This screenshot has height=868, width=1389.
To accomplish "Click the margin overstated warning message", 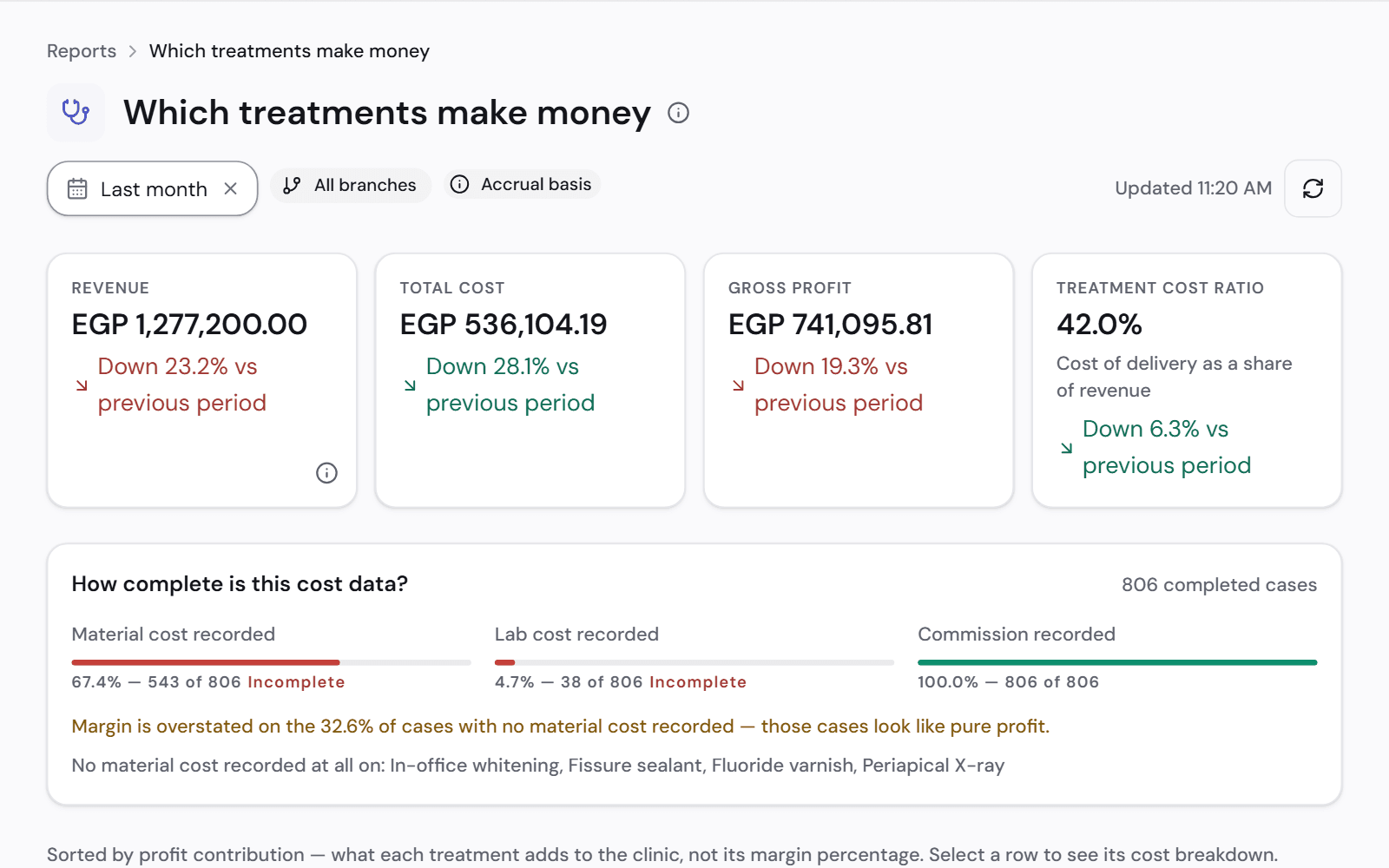I will point(561,727).
